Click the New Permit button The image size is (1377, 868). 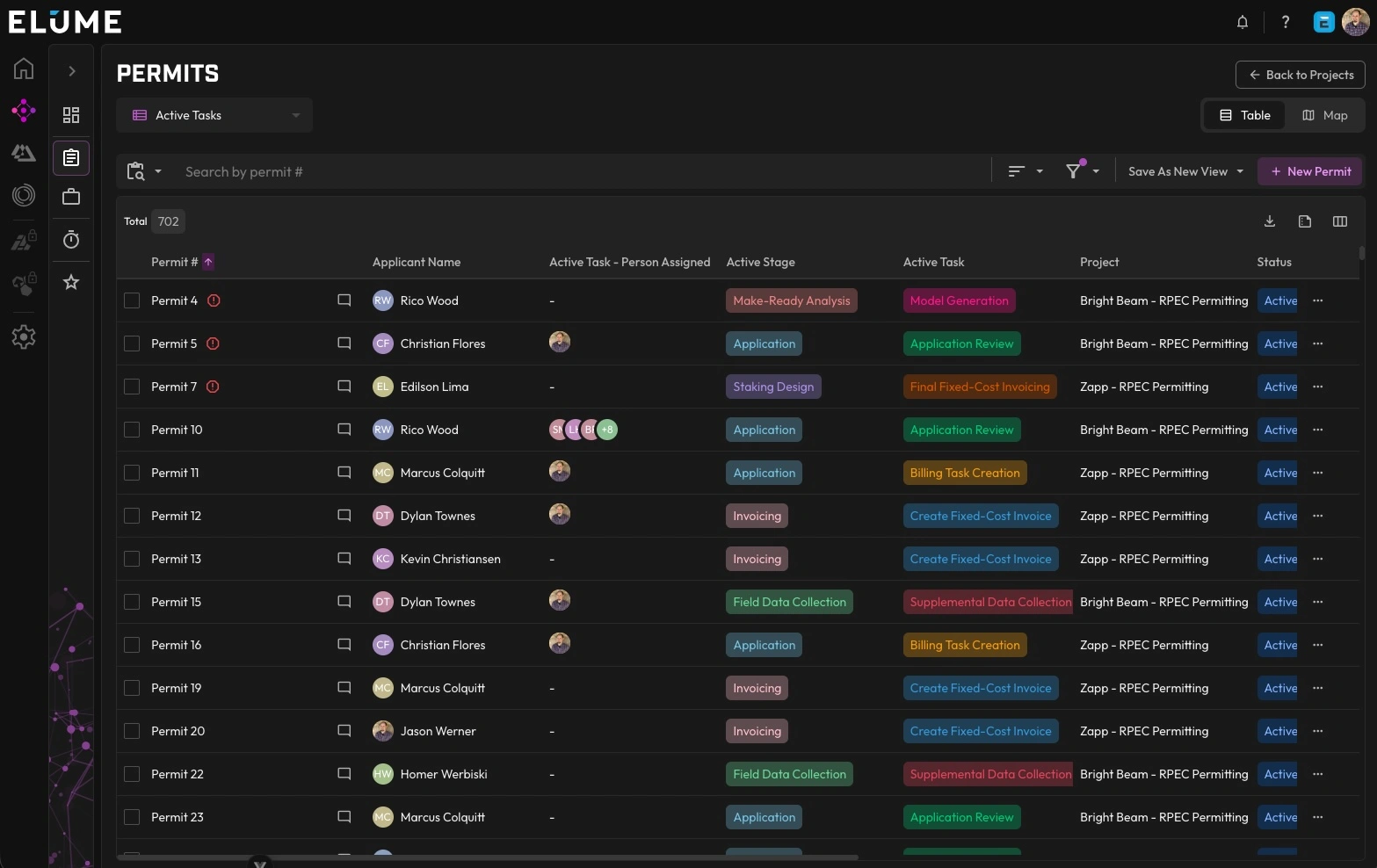pyautogui.click(x=1310, y=171)
